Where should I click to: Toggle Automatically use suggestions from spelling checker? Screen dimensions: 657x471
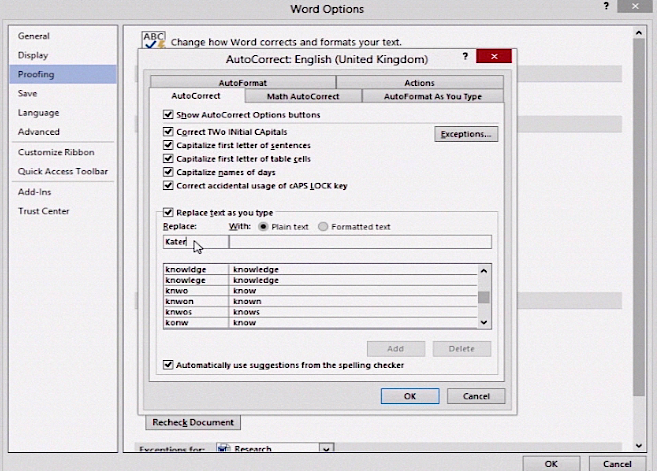168,365
